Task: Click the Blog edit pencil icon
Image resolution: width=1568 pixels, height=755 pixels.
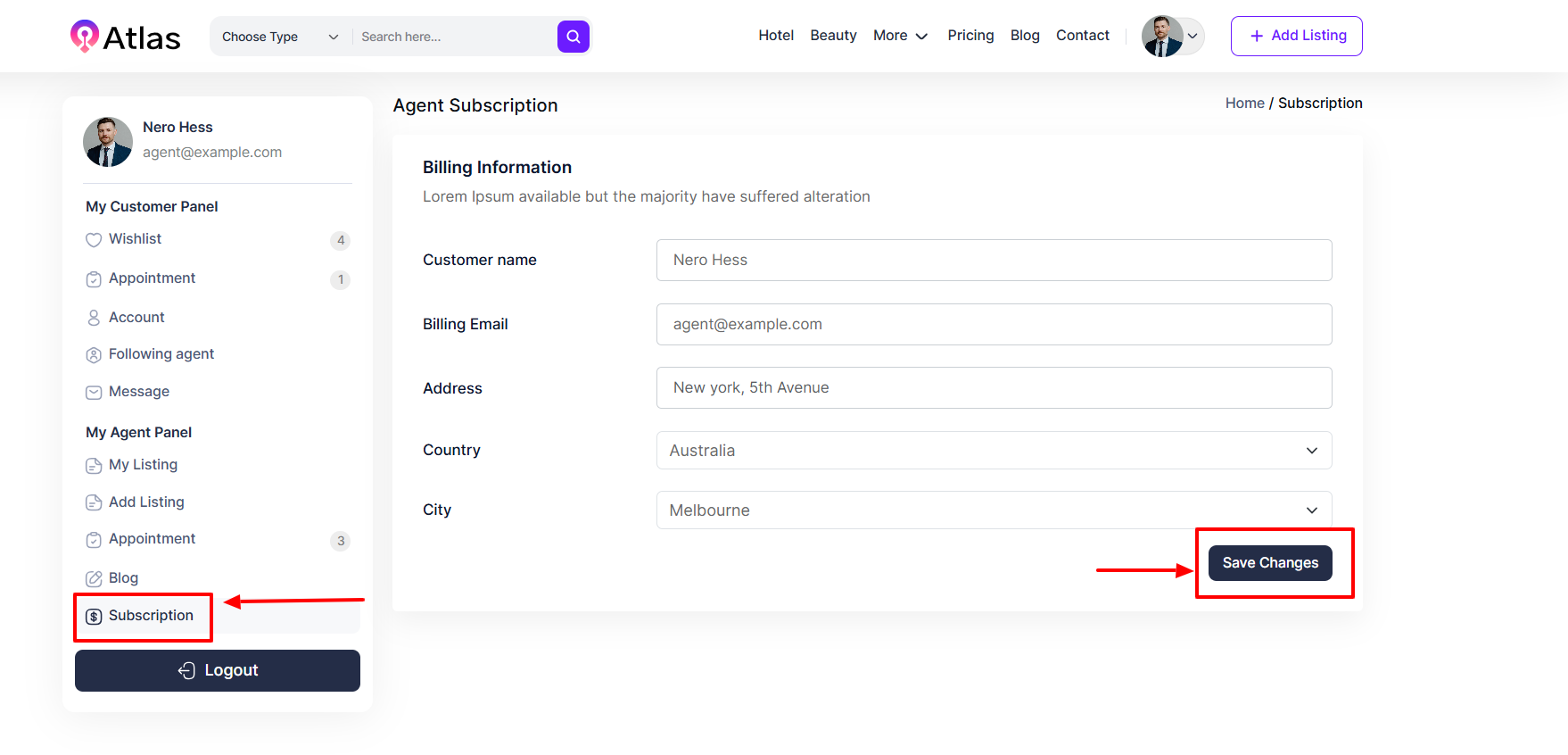Action: (x=94, y=578)
